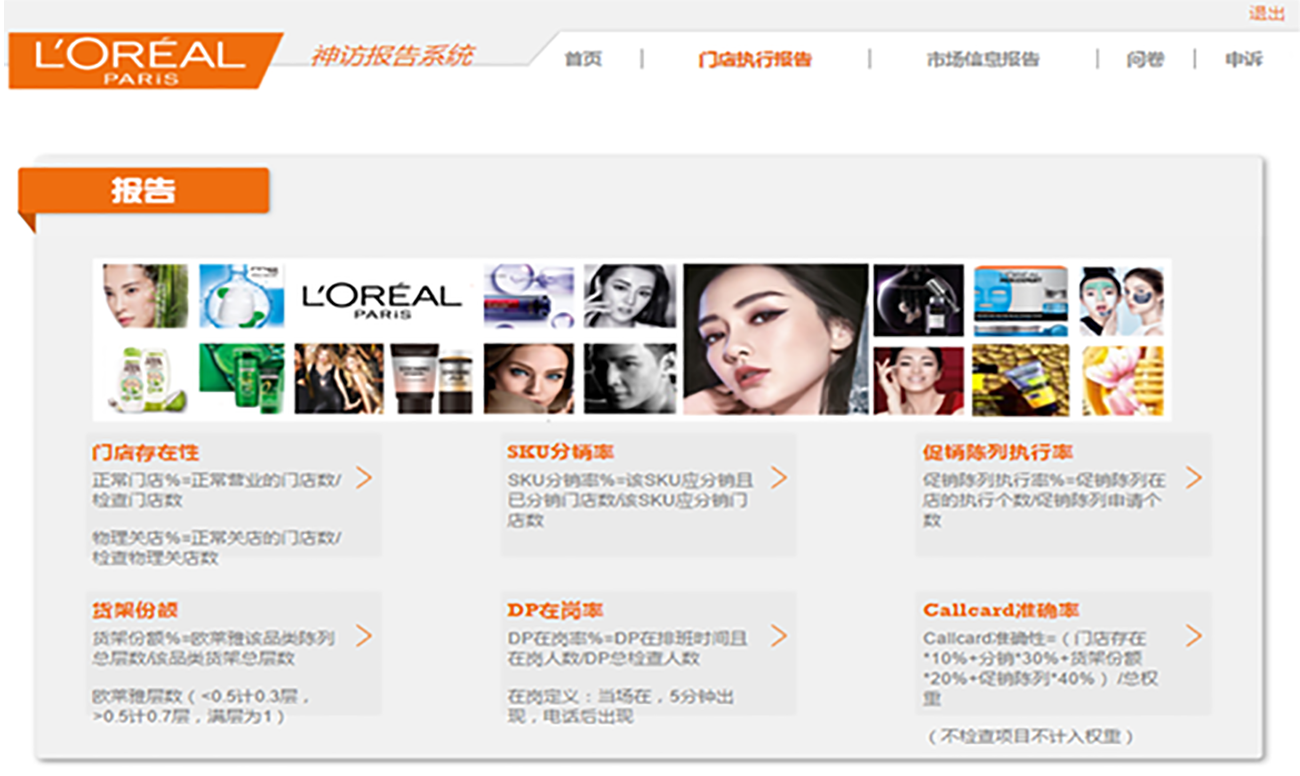
Task: Click the face mask women thumbnail
Action: [x=1121, y=301]
